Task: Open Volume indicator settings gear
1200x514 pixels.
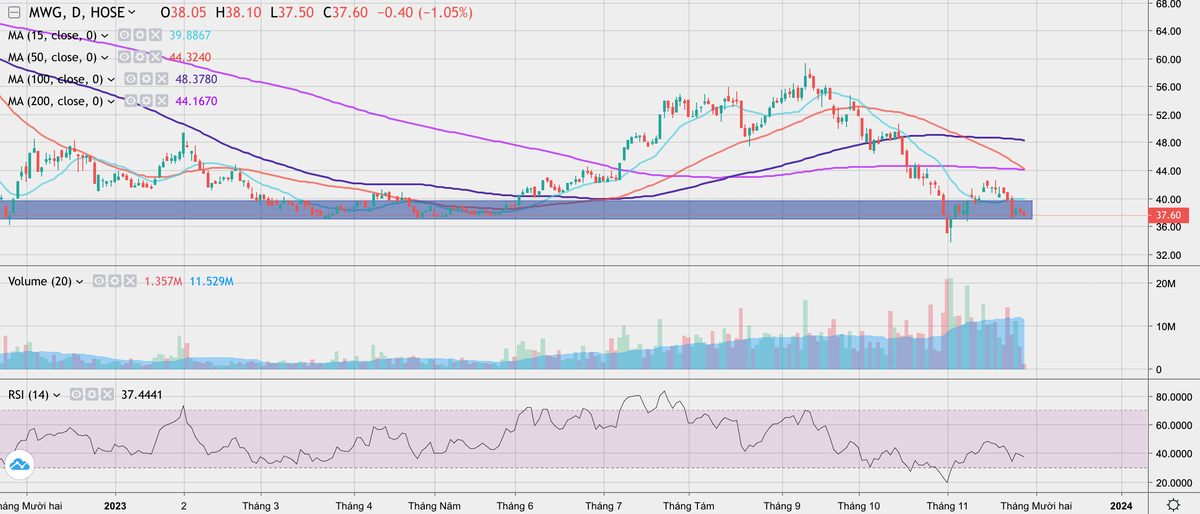Action: point(114,282)
